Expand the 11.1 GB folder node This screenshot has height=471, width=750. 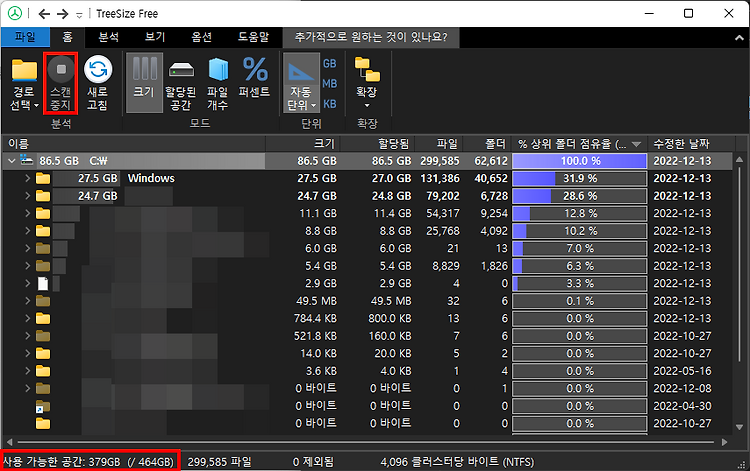[x=27, y=213]
